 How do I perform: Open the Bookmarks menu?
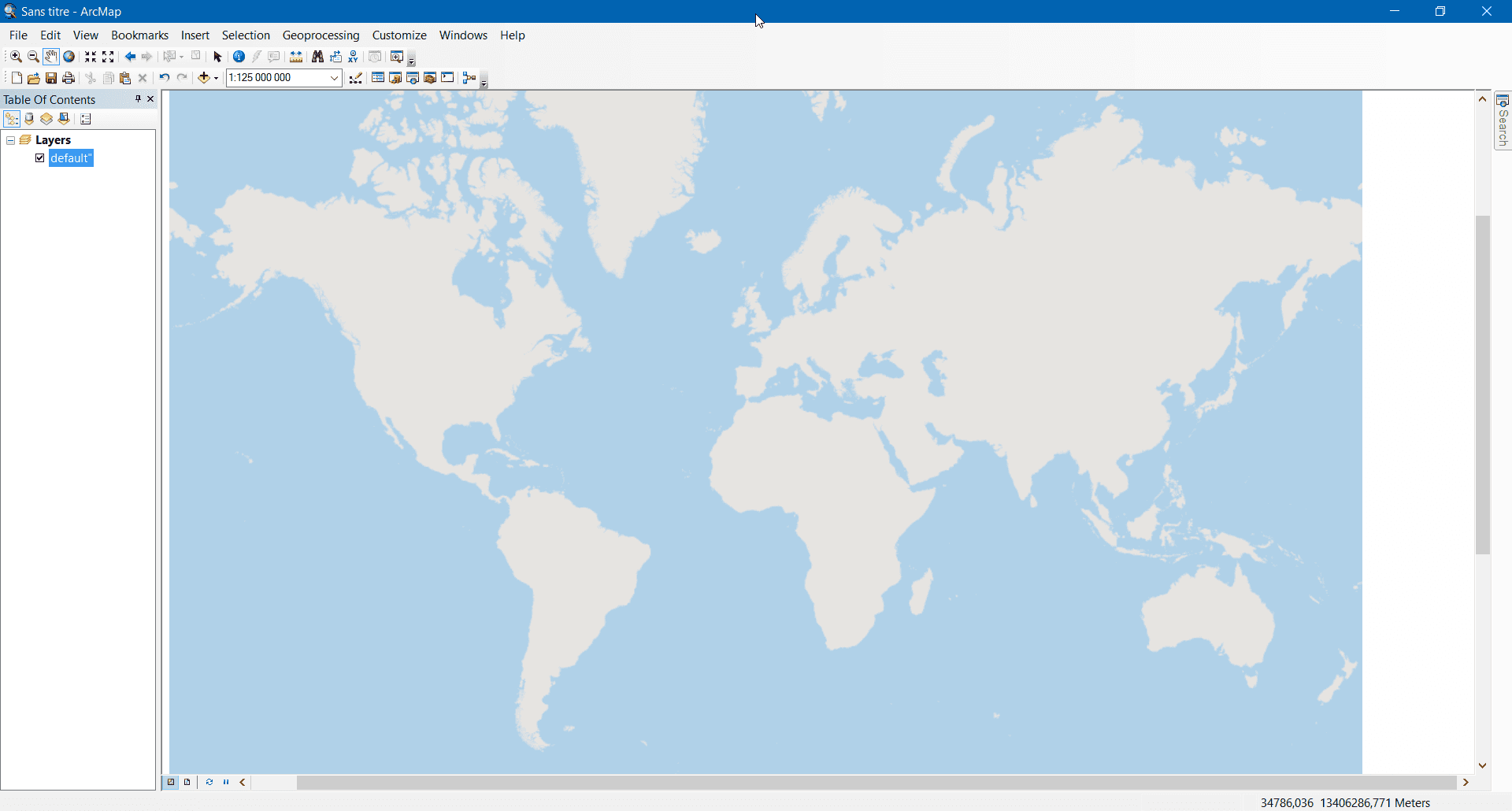point(139,35)
